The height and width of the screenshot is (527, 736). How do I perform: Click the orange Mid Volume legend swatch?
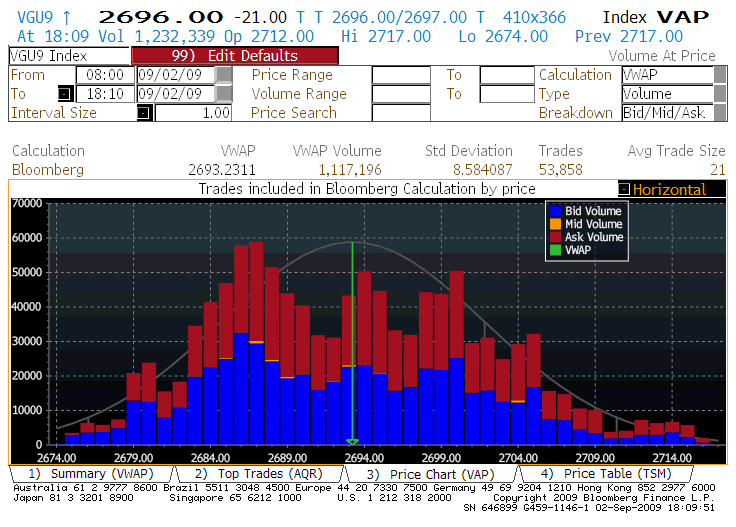pyautogui.click(x=555, y=224)
